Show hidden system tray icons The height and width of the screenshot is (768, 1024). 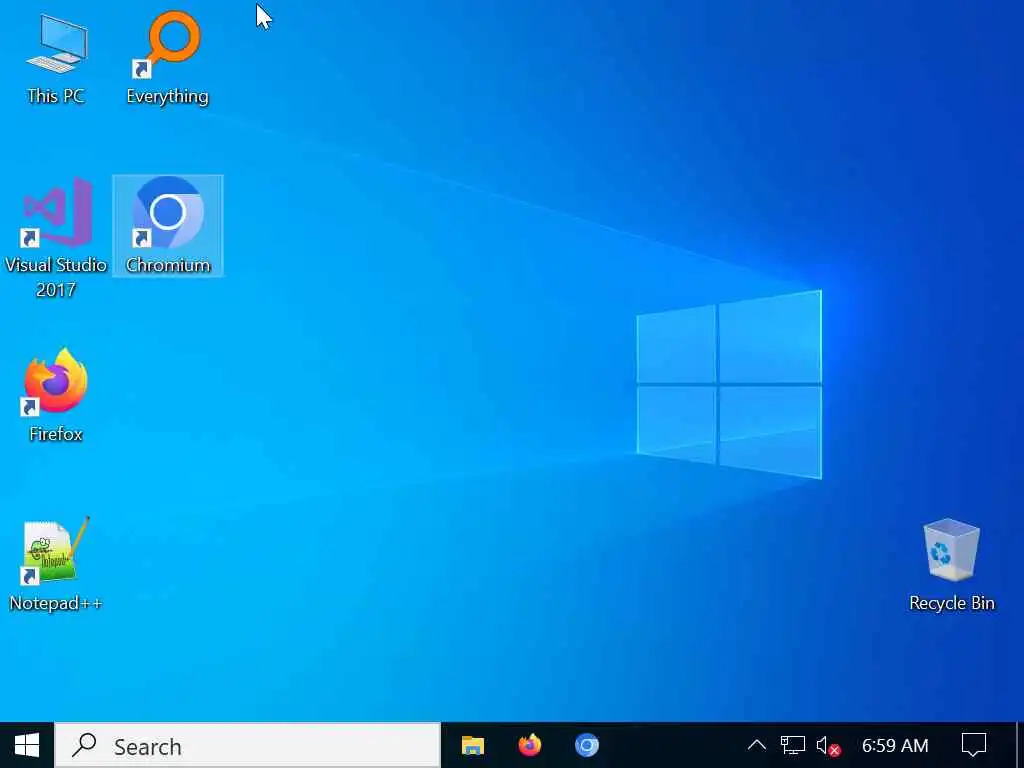(x=756, y=745)
